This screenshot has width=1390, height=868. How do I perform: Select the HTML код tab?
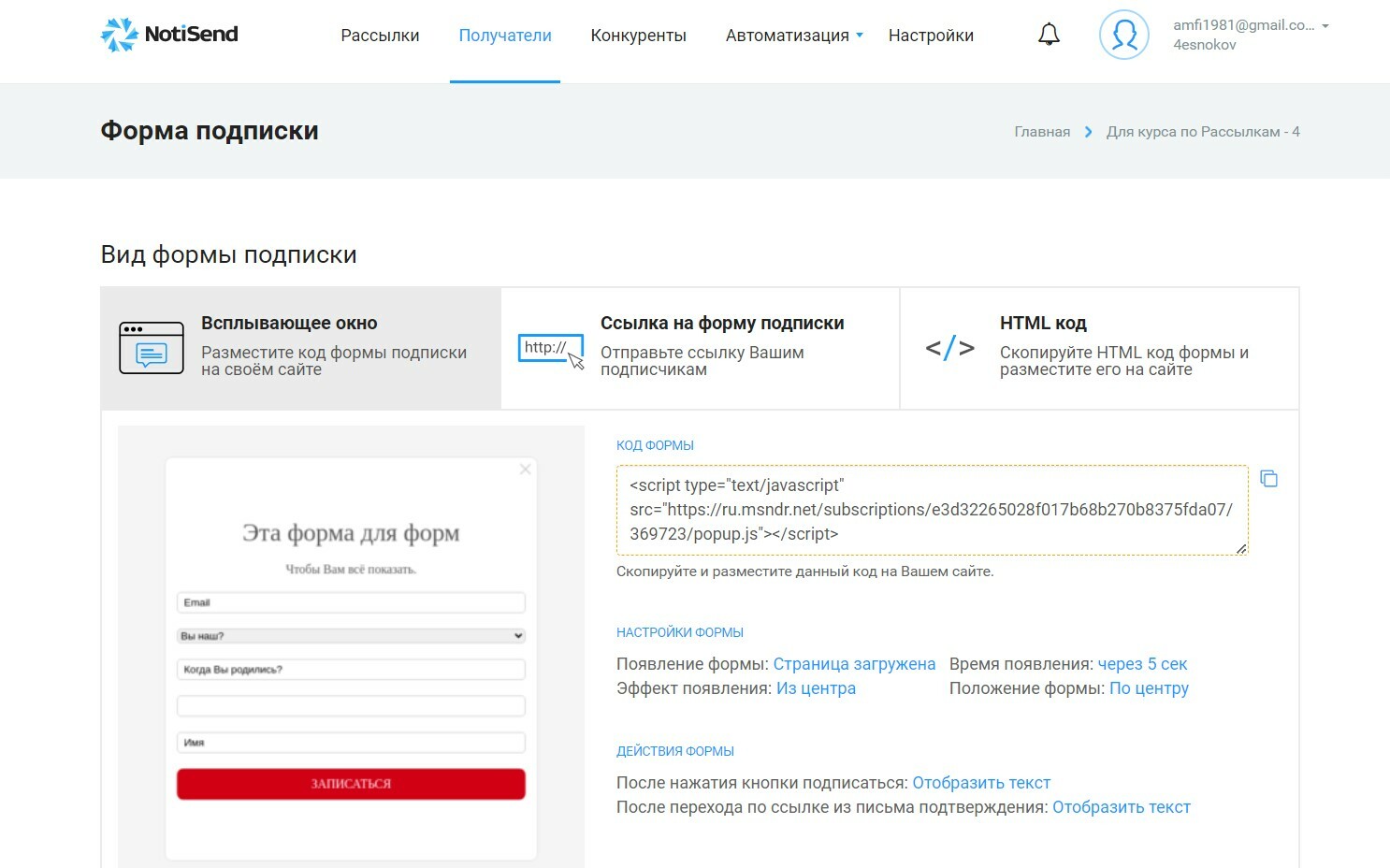(x=1099, y=348)
